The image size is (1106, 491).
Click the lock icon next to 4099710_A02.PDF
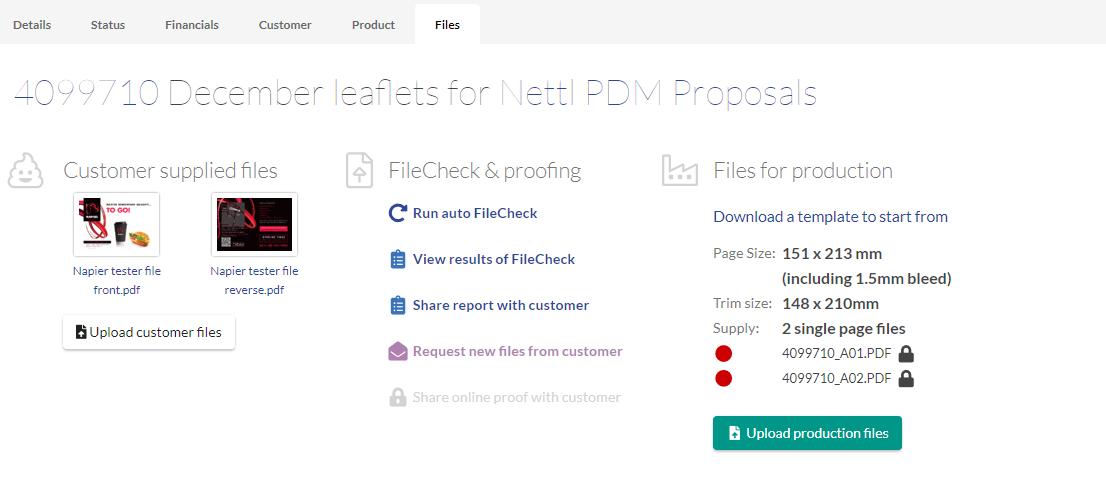coord(907,380)
